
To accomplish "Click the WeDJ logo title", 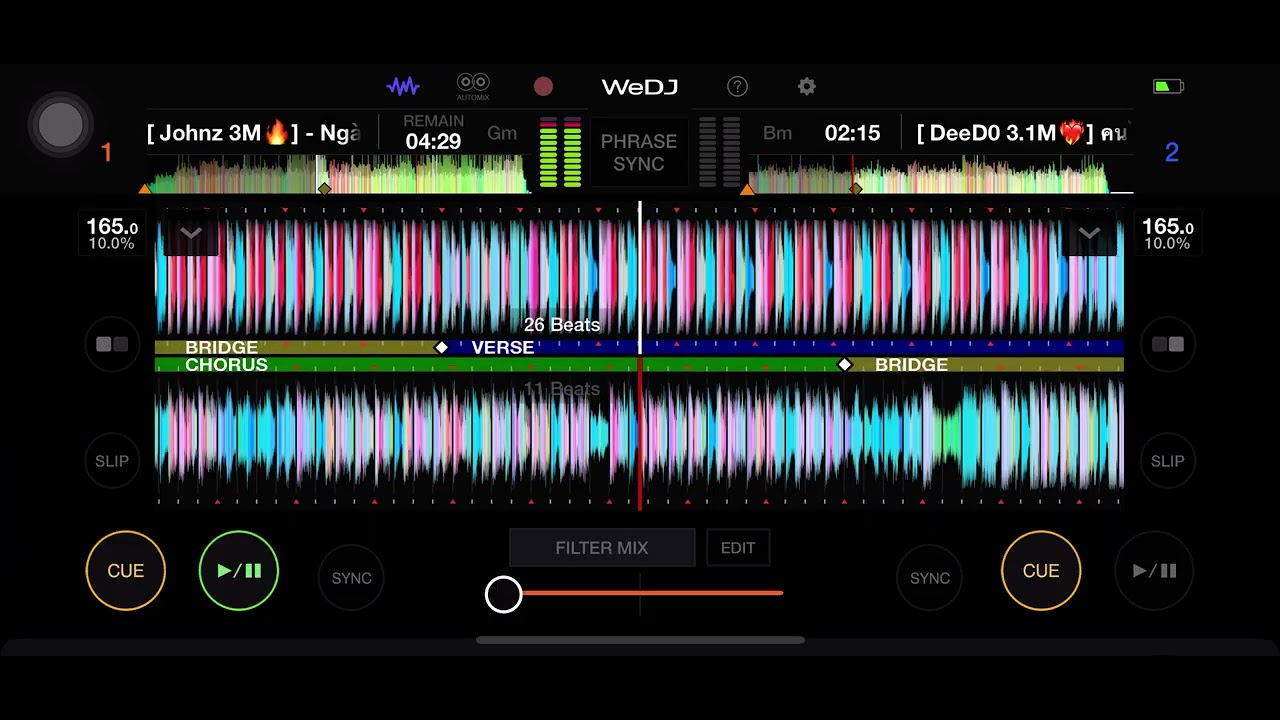I will [x=640, y=87].
